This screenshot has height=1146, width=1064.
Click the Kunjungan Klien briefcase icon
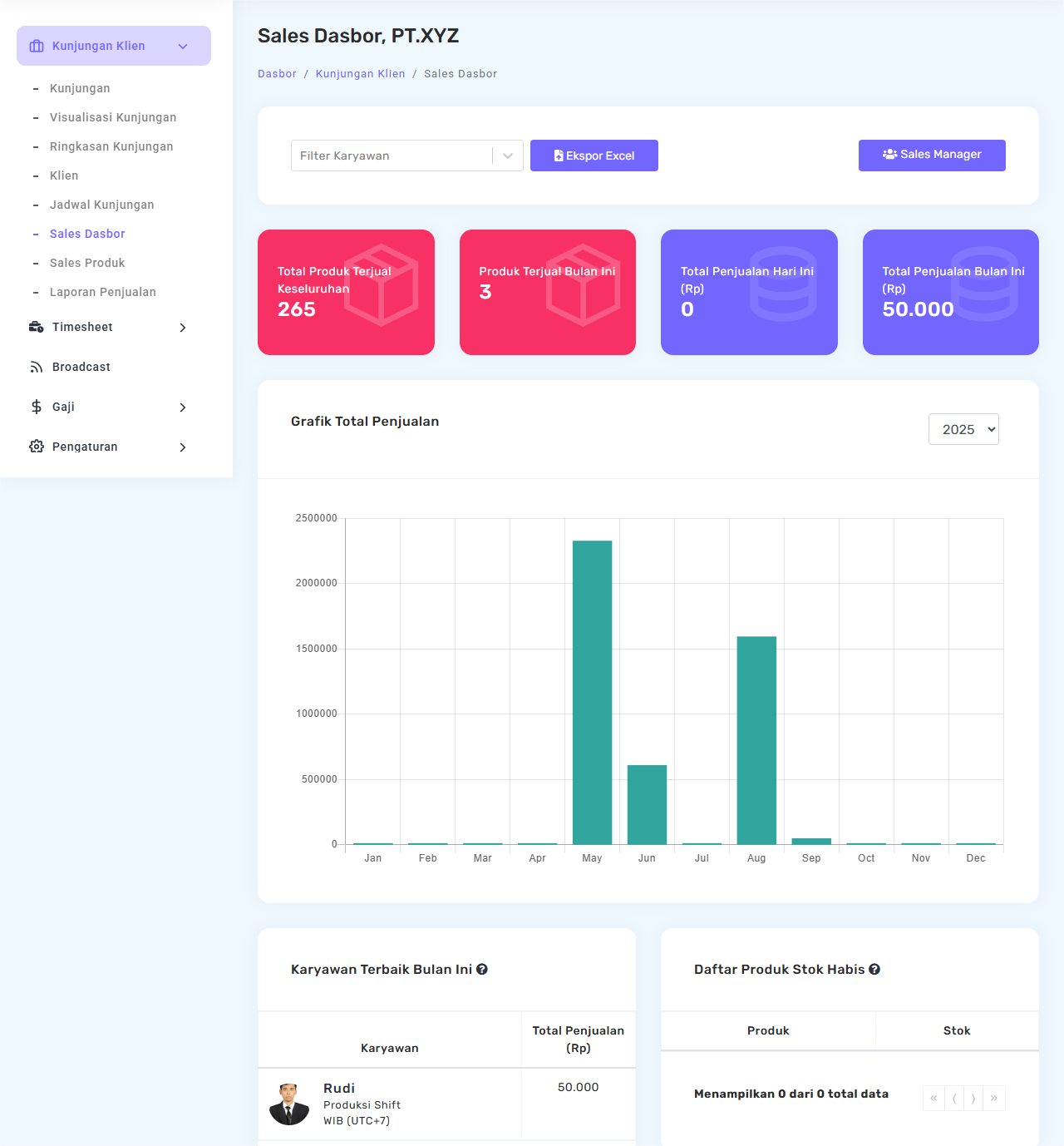[x=37, y=46]
